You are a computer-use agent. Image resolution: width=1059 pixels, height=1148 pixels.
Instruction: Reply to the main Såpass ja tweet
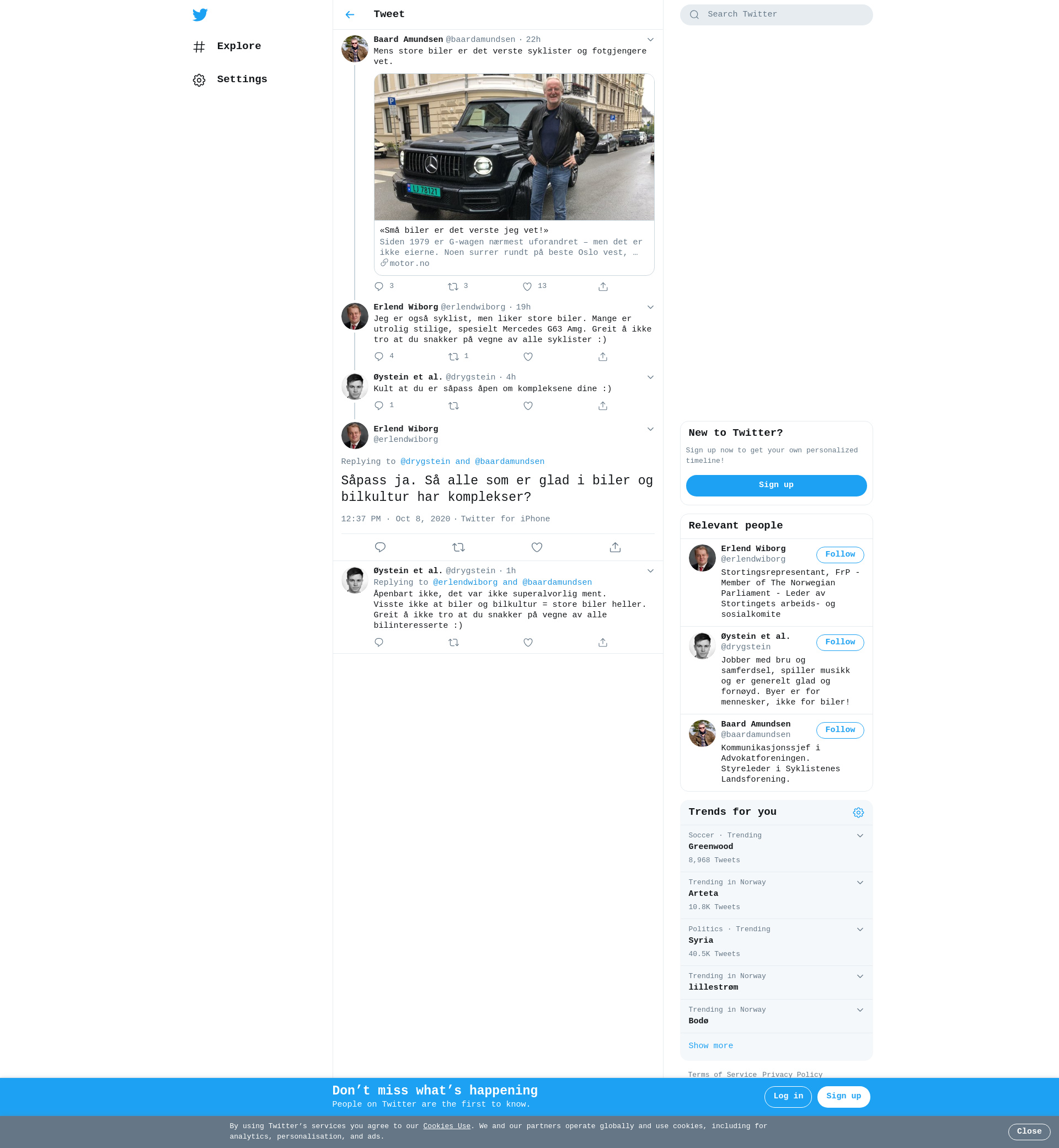click(x=380, y=547)
